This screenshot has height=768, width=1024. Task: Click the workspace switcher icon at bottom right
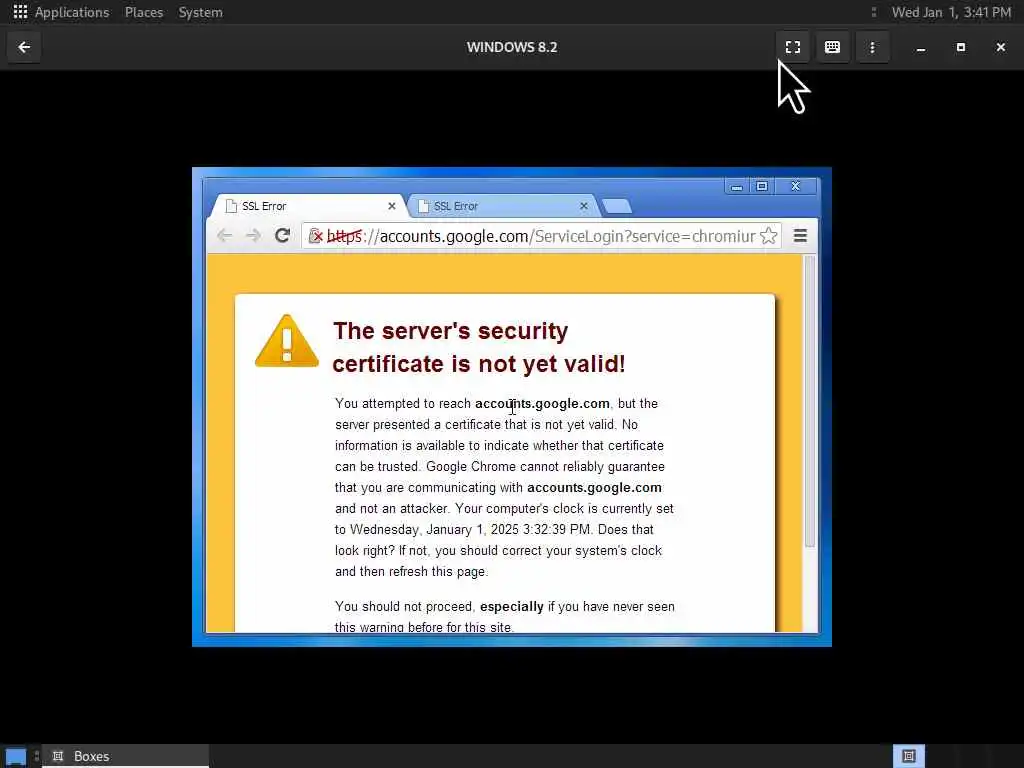[908, 756]
